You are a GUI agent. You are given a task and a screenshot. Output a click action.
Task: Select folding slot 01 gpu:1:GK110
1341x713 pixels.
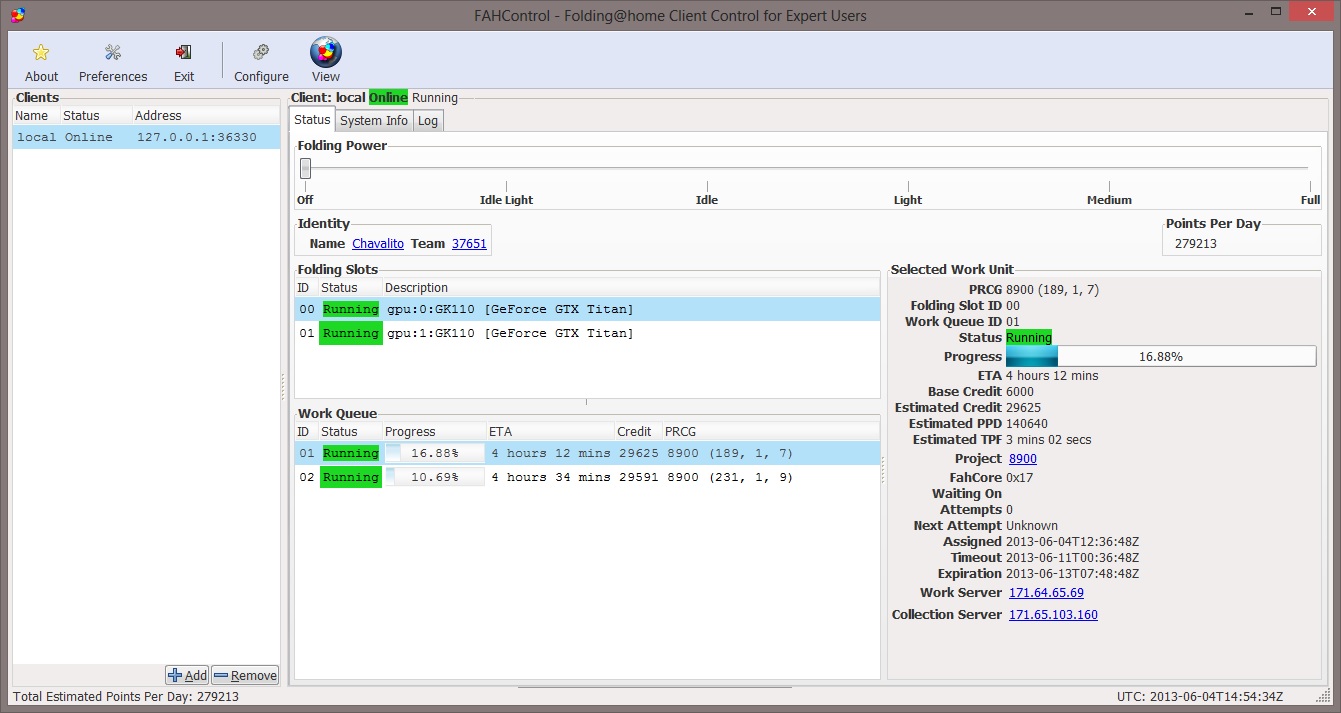587,333
